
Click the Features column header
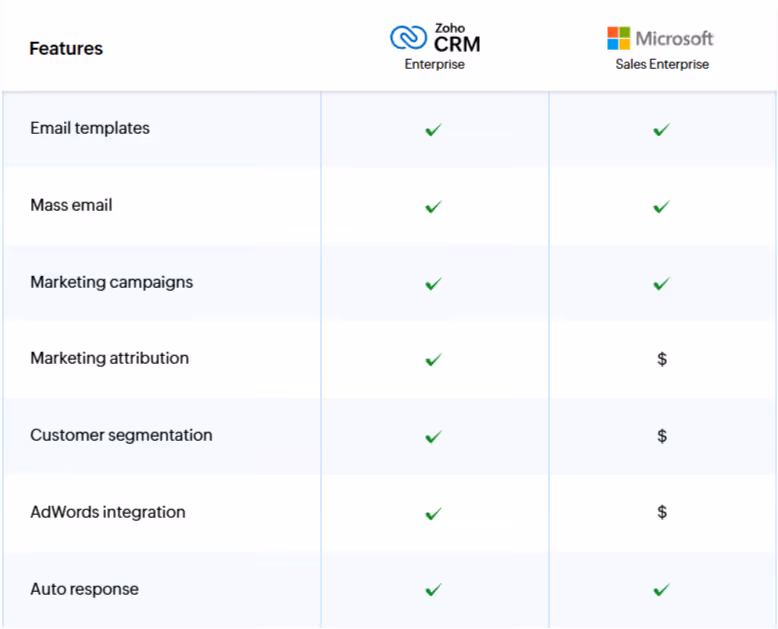[66, 49]
